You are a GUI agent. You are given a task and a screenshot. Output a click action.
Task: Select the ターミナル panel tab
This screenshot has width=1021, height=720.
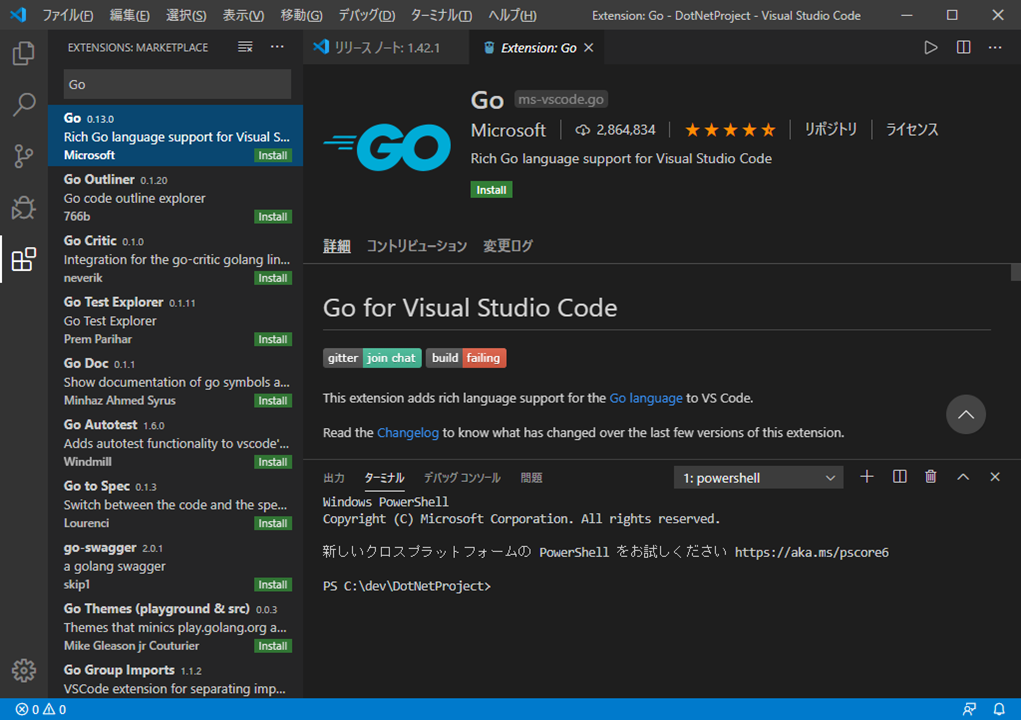384,478
